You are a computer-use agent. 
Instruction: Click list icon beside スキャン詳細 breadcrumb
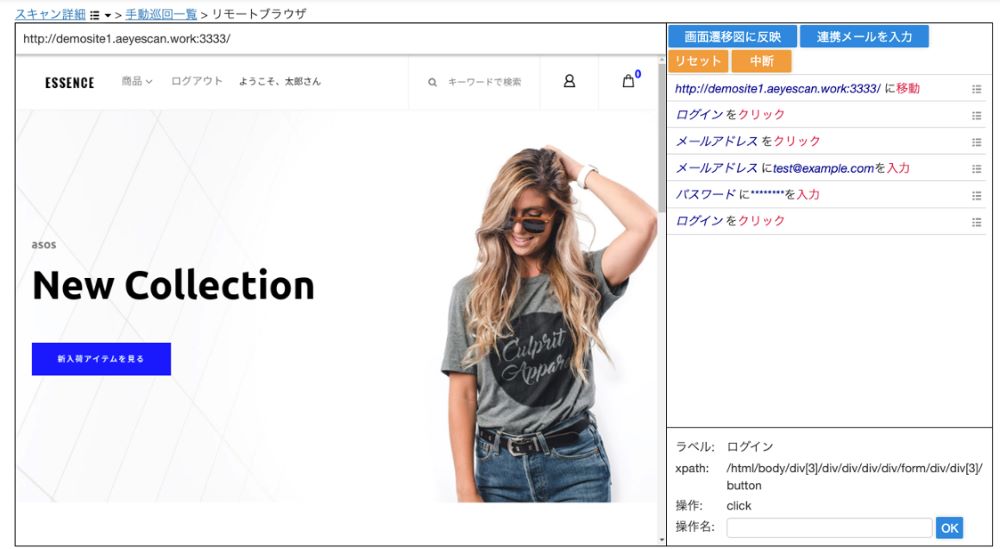[94, 15]
